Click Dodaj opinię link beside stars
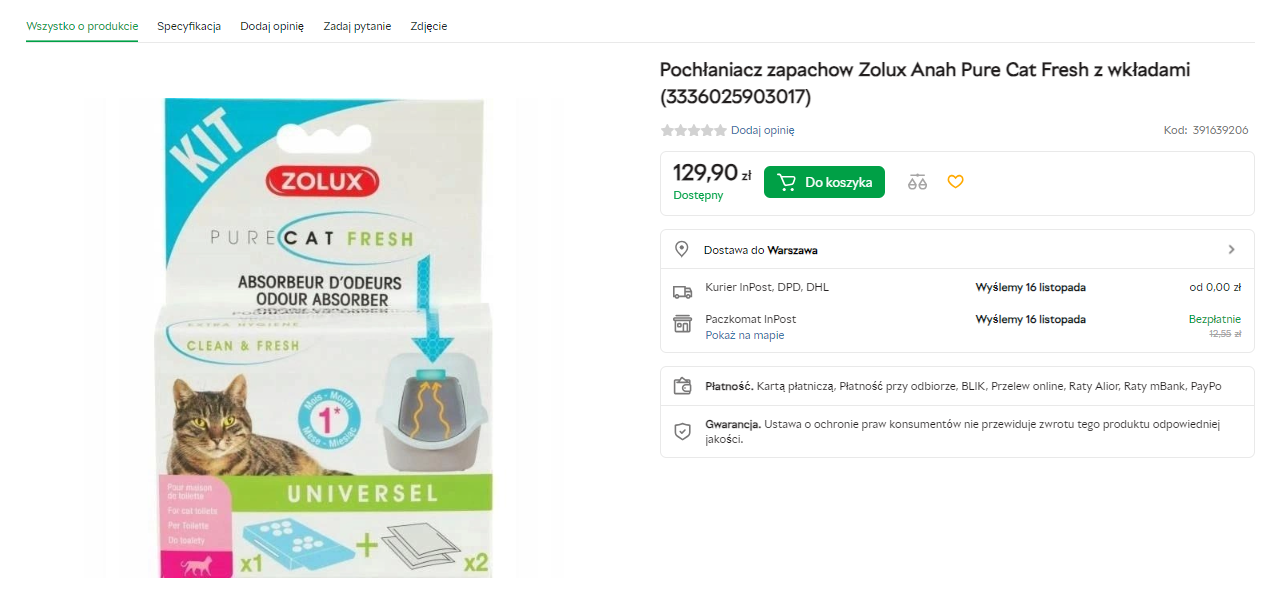Viewport: 1280px width, 606px height. (x=763, y=130)
